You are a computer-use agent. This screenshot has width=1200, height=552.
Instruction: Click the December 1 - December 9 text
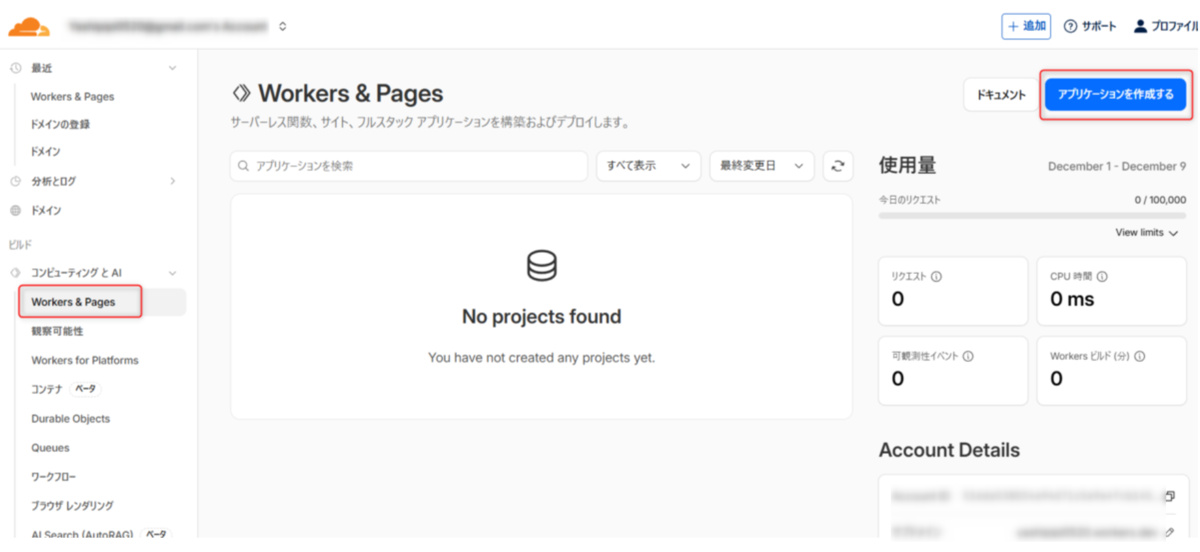1117,166
